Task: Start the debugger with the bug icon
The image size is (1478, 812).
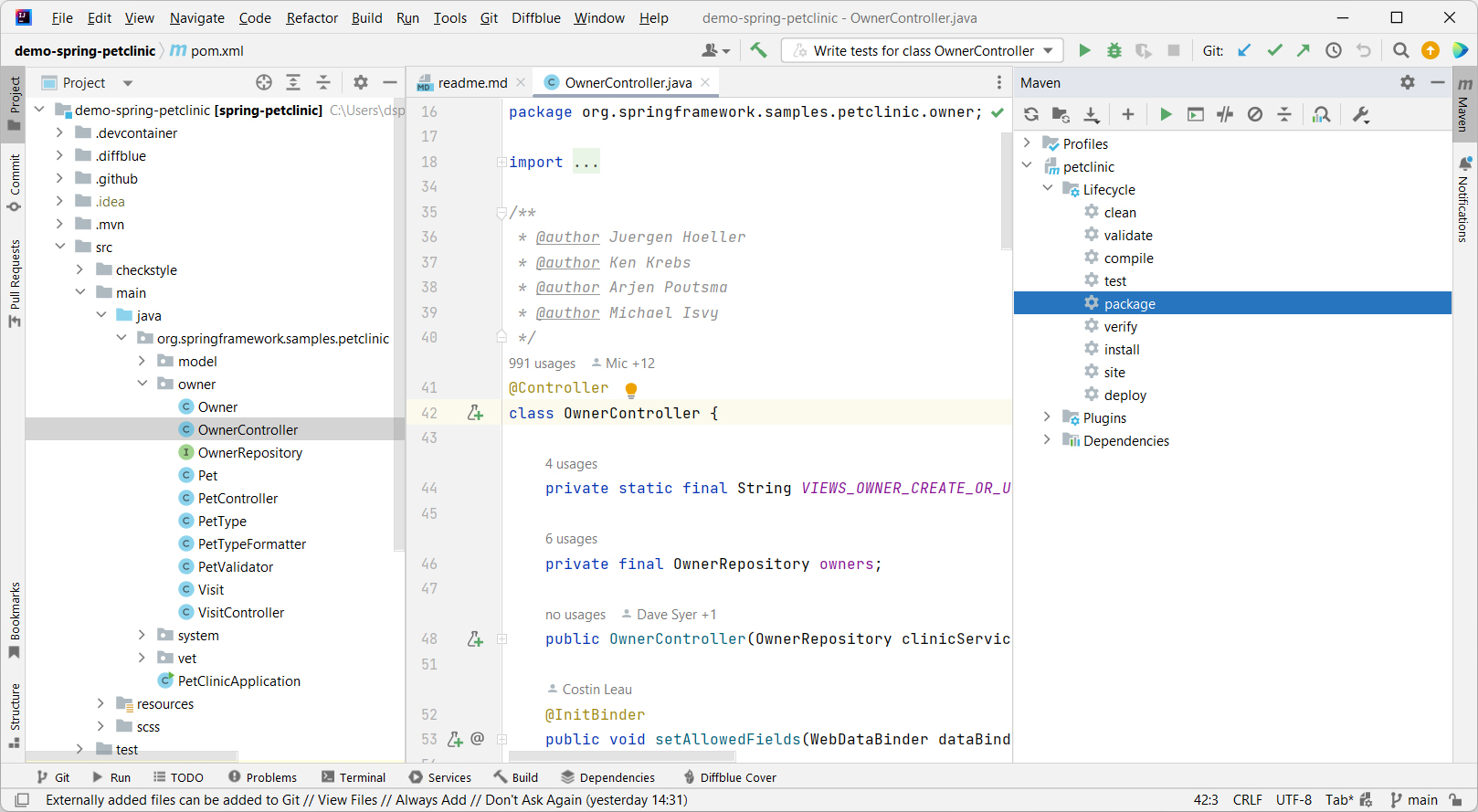Action: pyautogui.click(x=1114, y=50)
